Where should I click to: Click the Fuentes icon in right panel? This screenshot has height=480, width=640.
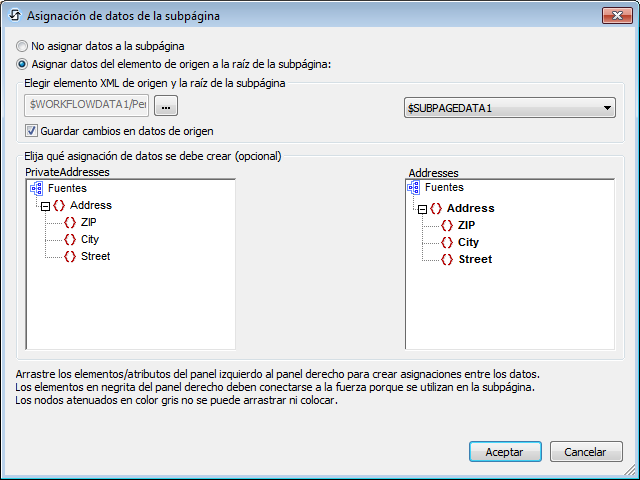414,188
